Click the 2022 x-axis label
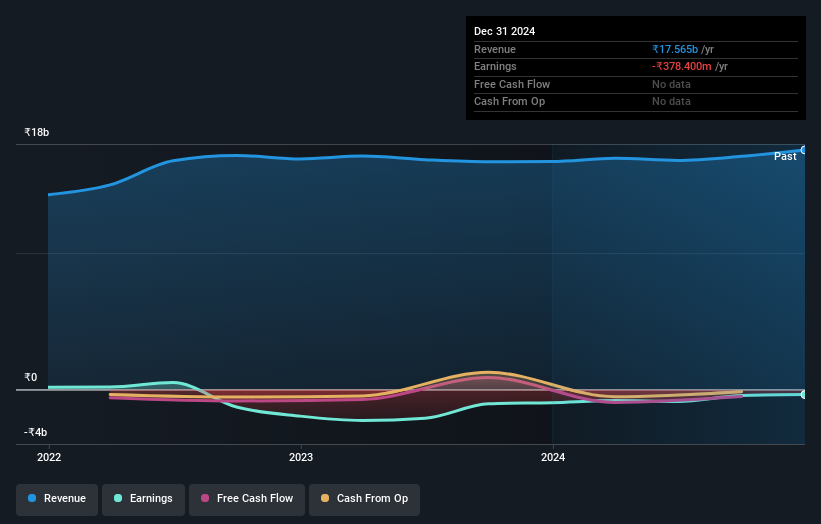The height and width of the screenshot is (524, 821). (49, 458)
